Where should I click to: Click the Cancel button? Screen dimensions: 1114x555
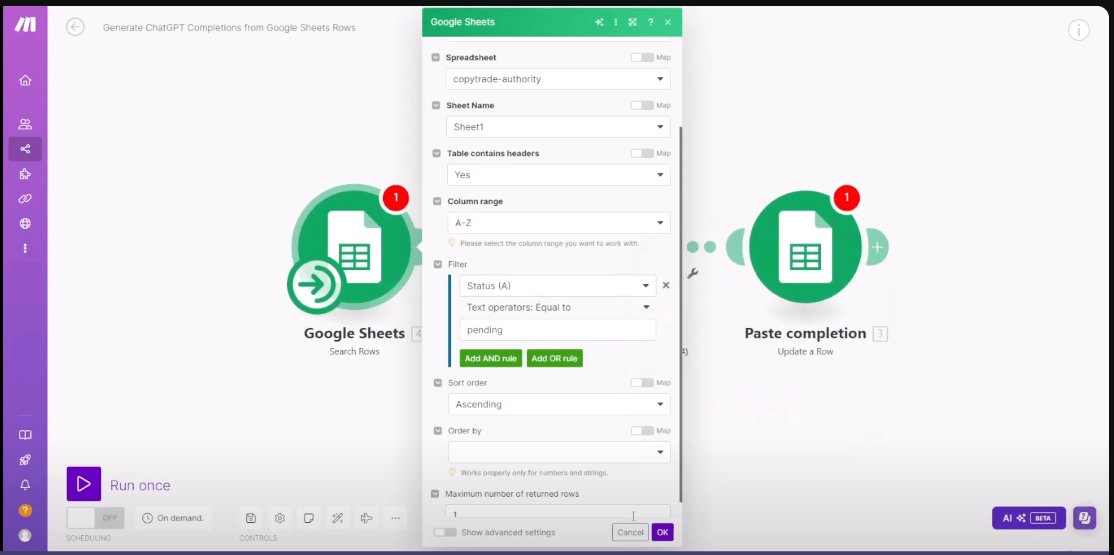(x=630, y=532)
